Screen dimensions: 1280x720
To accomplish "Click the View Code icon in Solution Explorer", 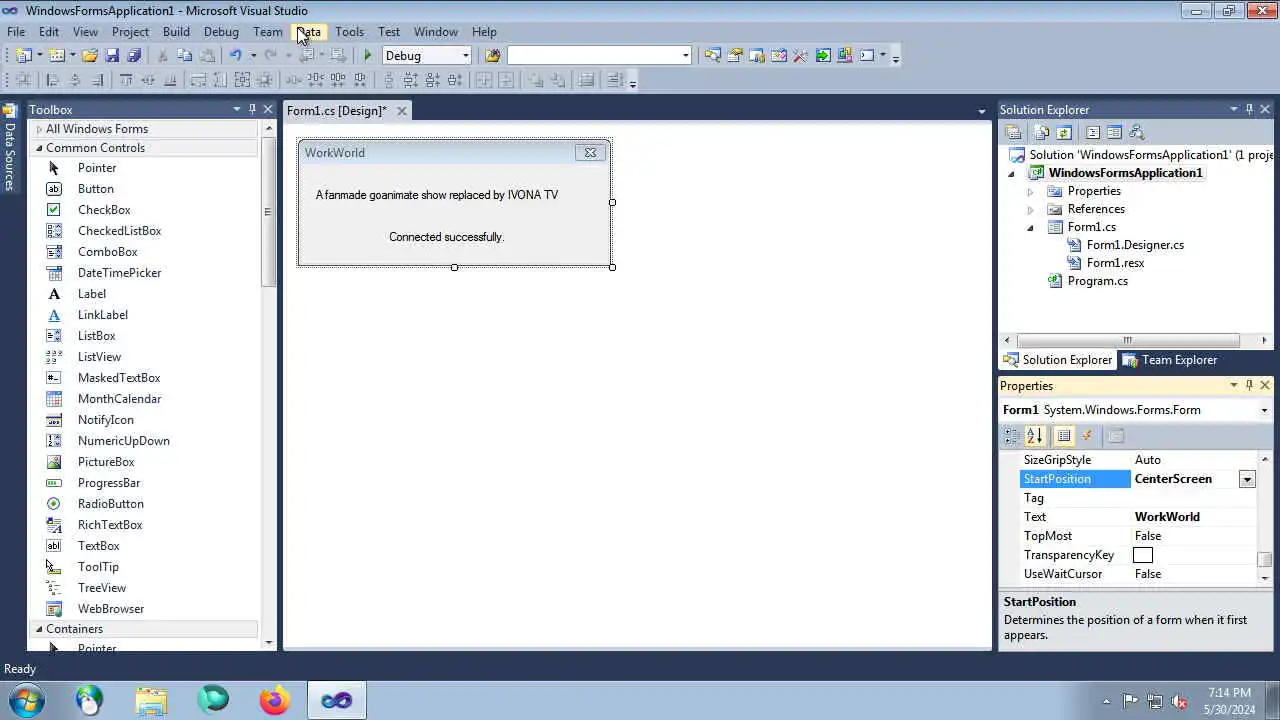I will tap(1092, 132).
